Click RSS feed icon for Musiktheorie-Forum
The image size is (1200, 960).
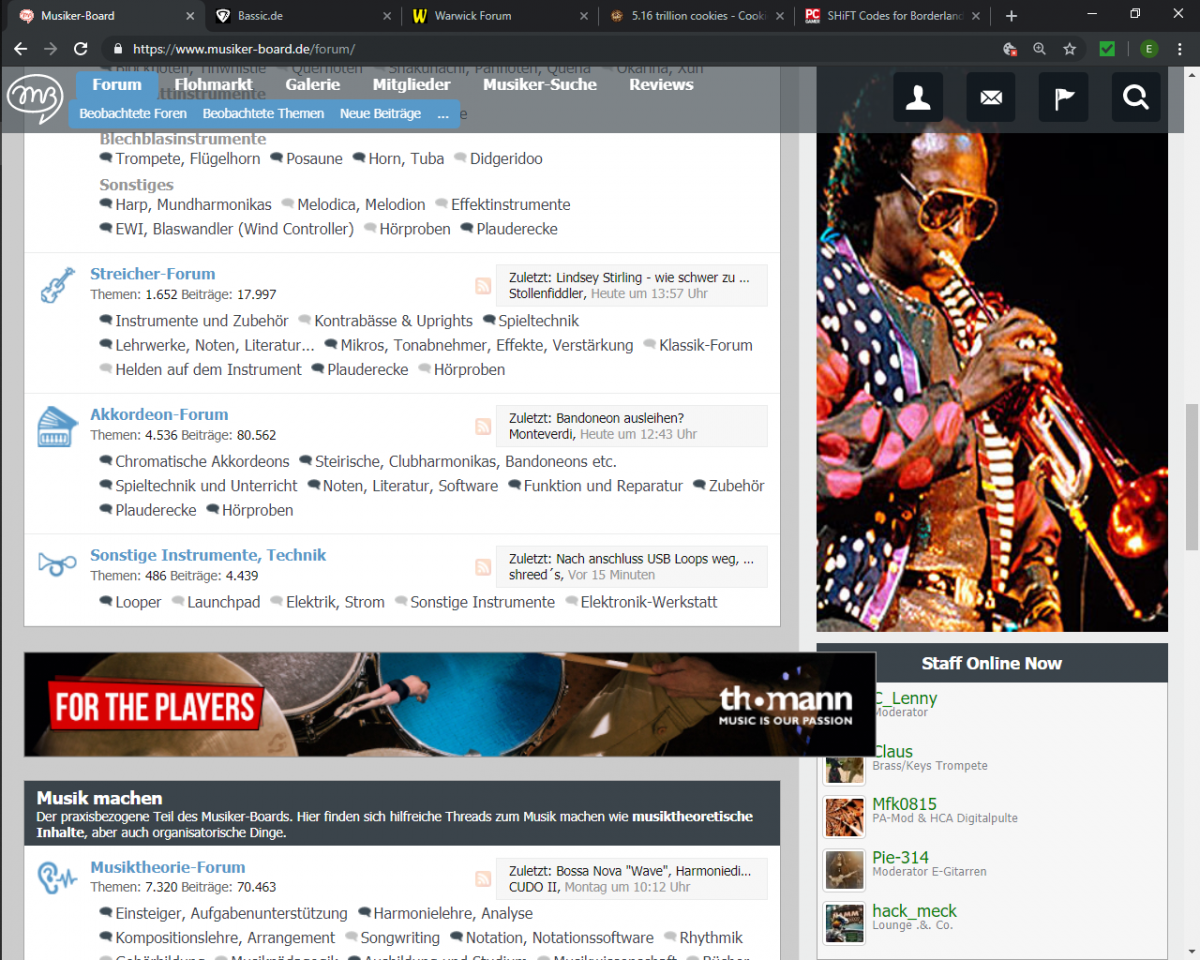pos(483,879)
